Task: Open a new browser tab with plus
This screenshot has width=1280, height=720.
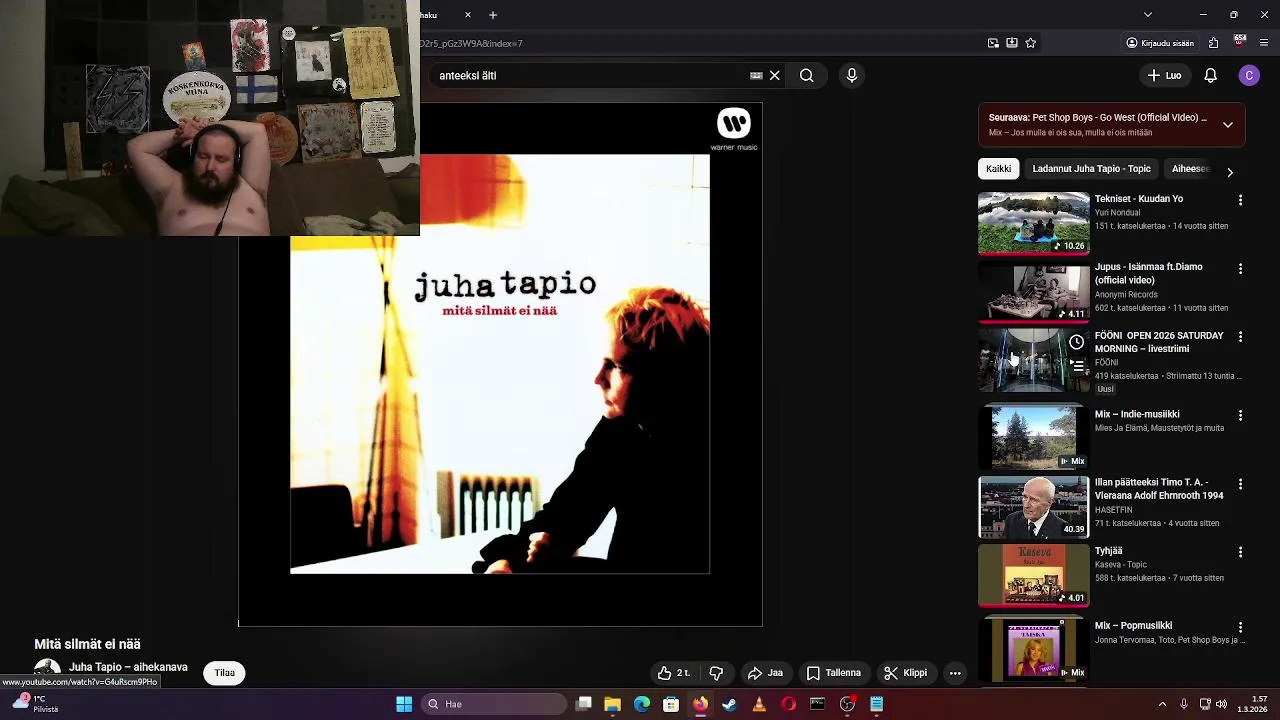Action: coord(493,15)
